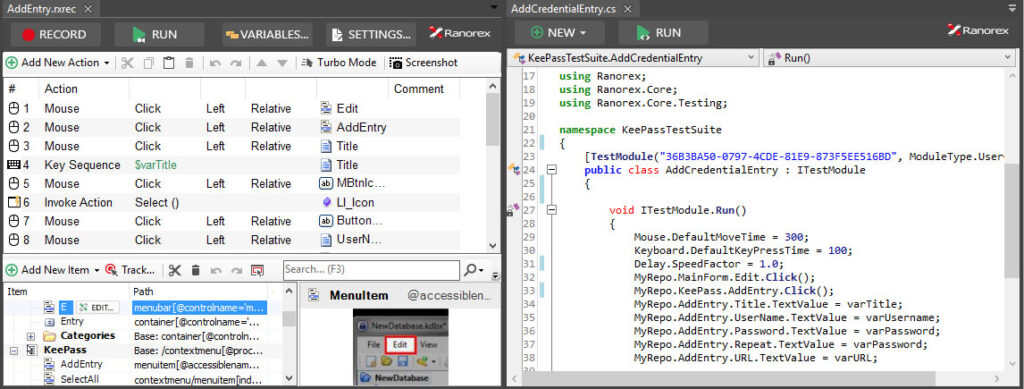Click the Track... button in repository toolbar

click(x=130, y=270)
